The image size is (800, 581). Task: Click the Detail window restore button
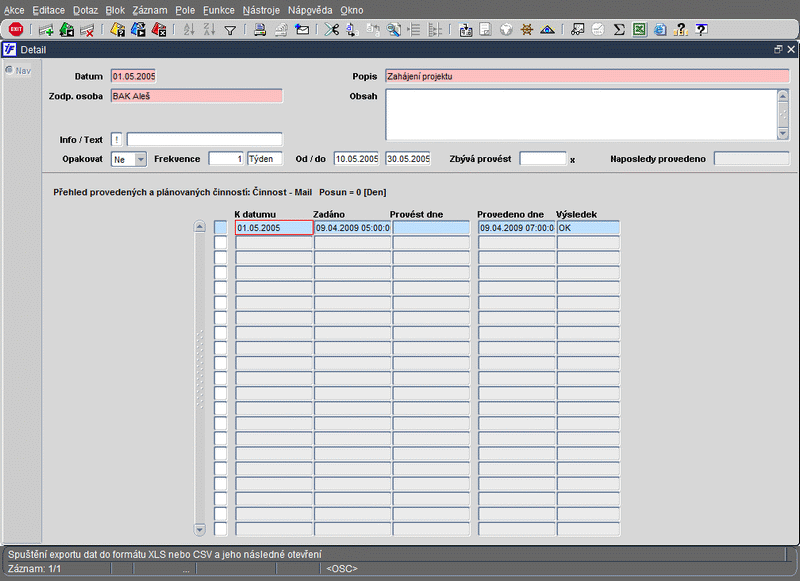click(x=778, y=49)
